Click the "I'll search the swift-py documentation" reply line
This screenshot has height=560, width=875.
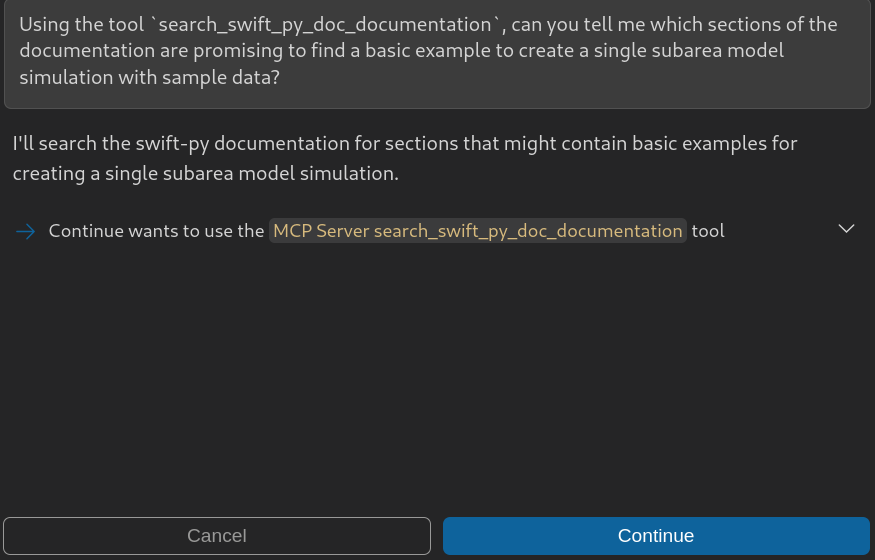200,143
